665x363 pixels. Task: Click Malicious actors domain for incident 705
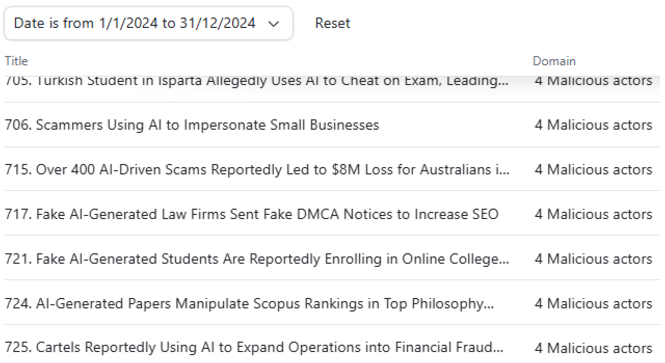[593, 81]
